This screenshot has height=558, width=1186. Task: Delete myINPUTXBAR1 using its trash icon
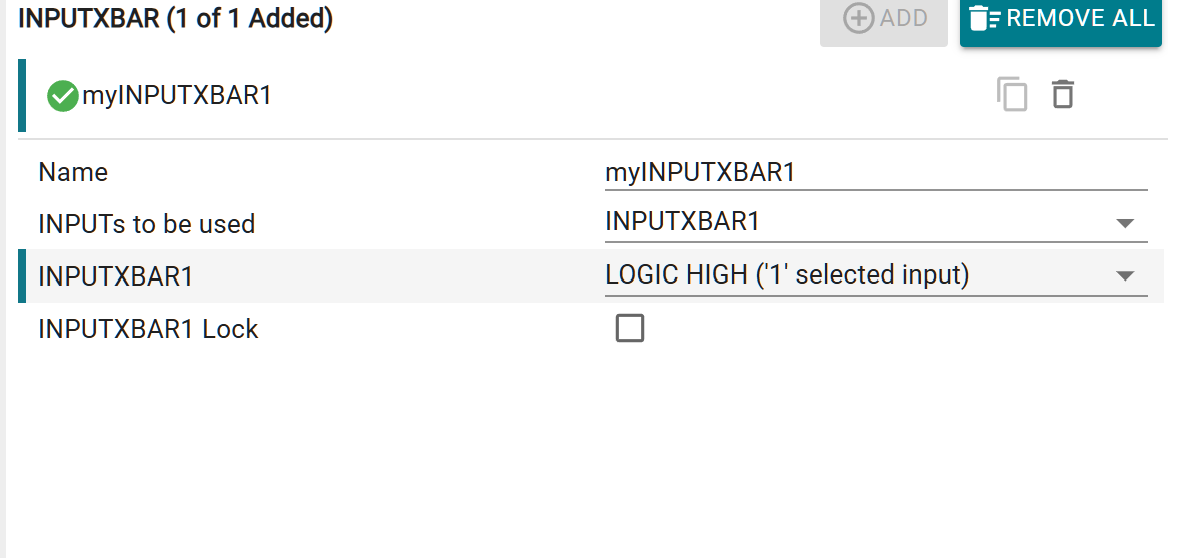[1062, 95]
